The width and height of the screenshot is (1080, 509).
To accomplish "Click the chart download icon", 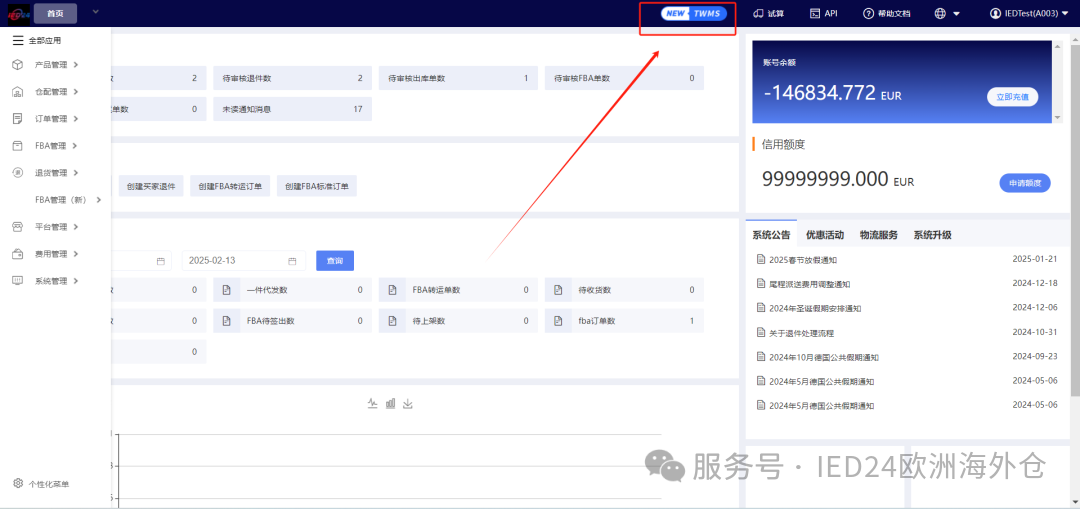I will (x=408, y=403).
